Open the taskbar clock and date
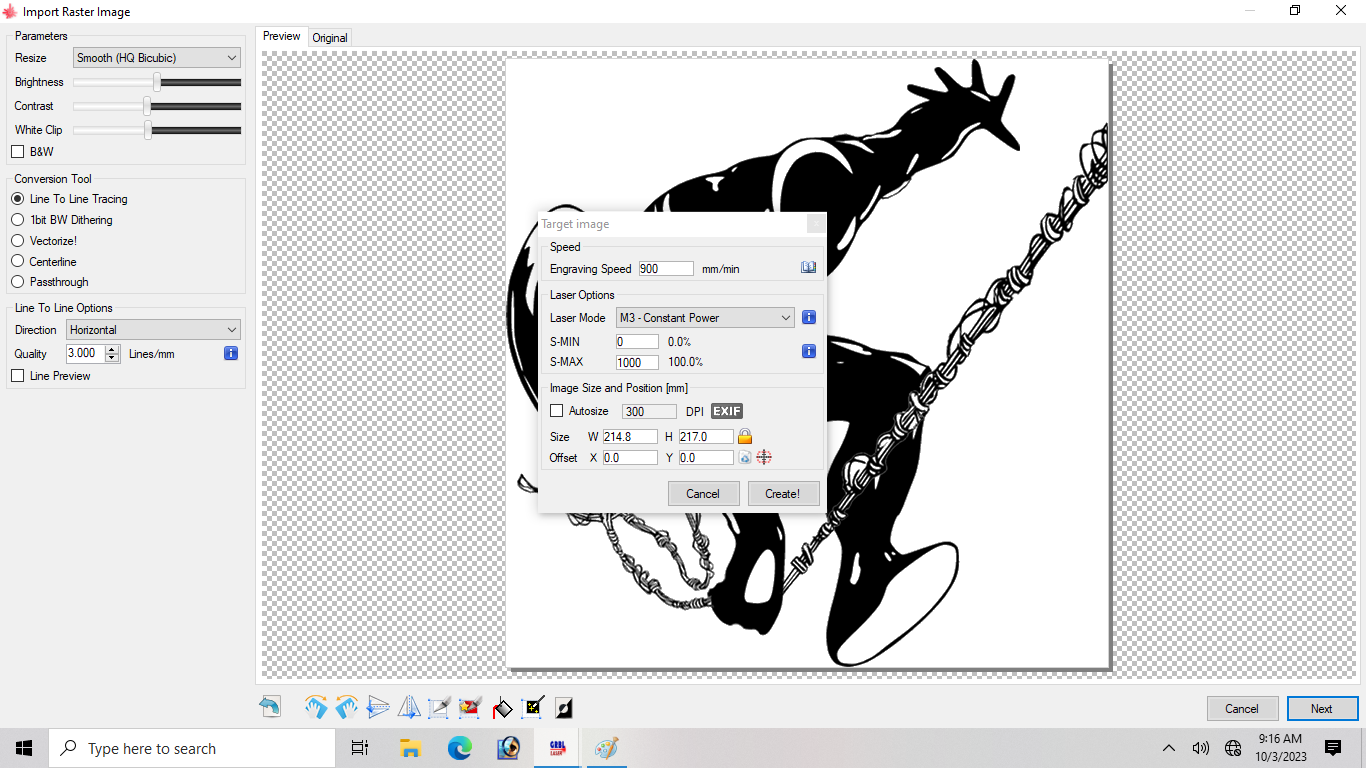This screenshot has height=768, width=1366. 1280,748
